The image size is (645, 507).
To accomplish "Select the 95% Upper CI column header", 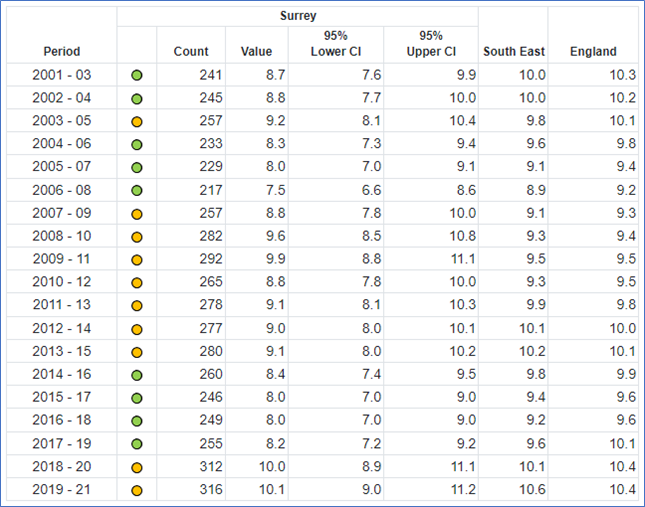I will (x=431, y=44).
